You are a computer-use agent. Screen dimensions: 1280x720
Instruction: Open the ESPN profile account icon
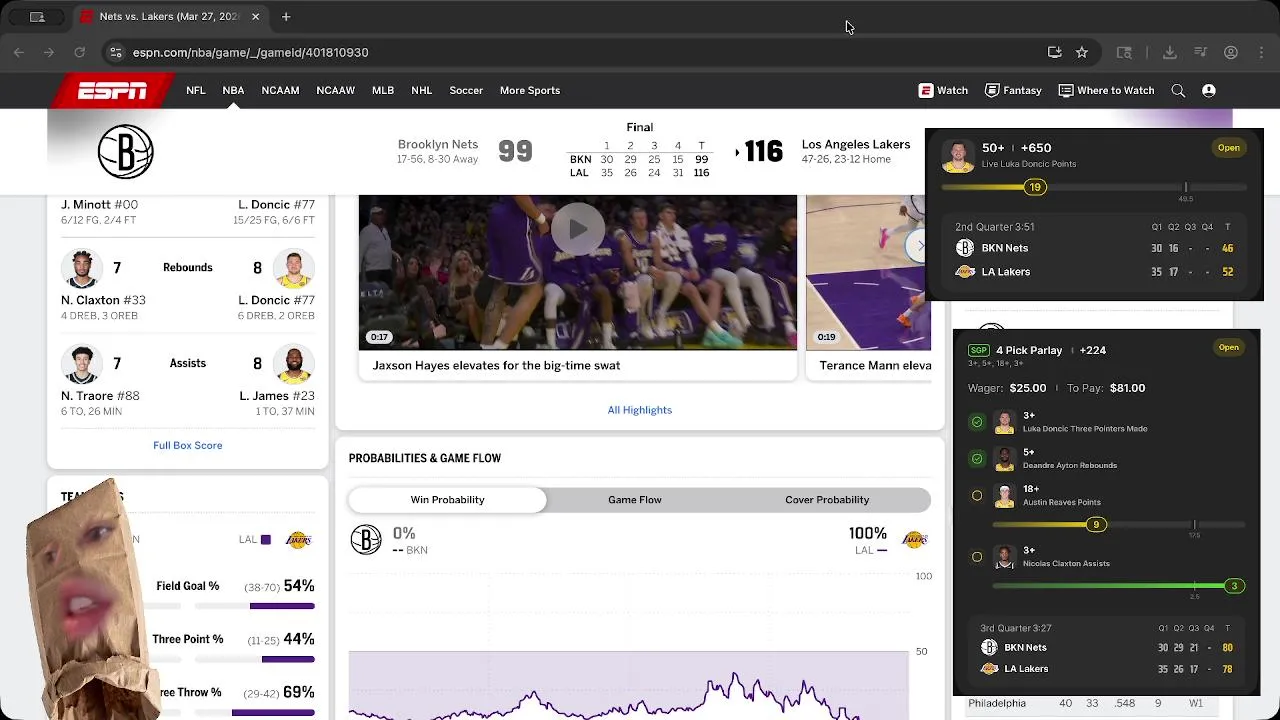[1209, 90]
